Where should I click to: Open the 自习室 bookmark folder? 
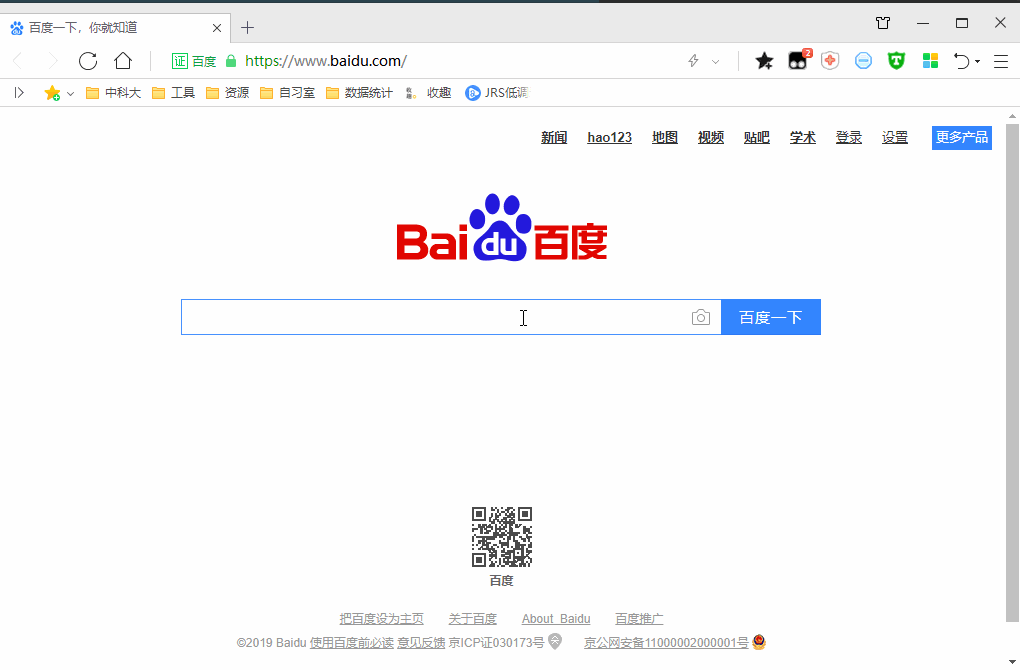(x=287, y=93)
